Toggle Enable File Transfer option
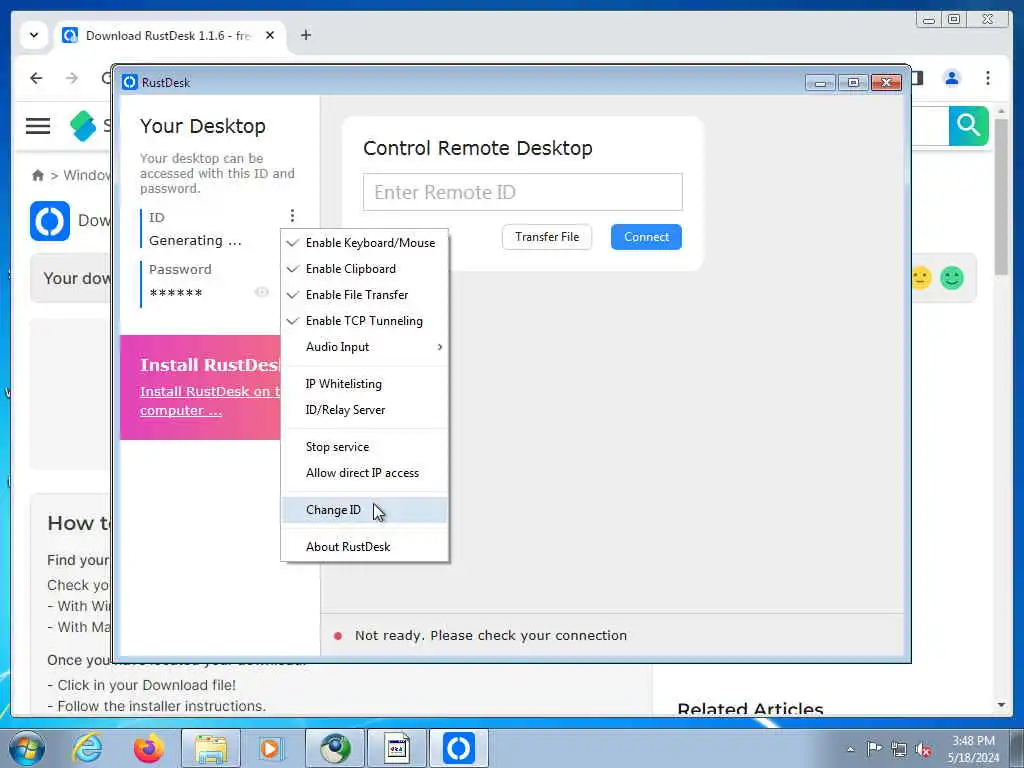This screenshot has width=1024, height=768. pyautogui.click(x=364, y=295)
